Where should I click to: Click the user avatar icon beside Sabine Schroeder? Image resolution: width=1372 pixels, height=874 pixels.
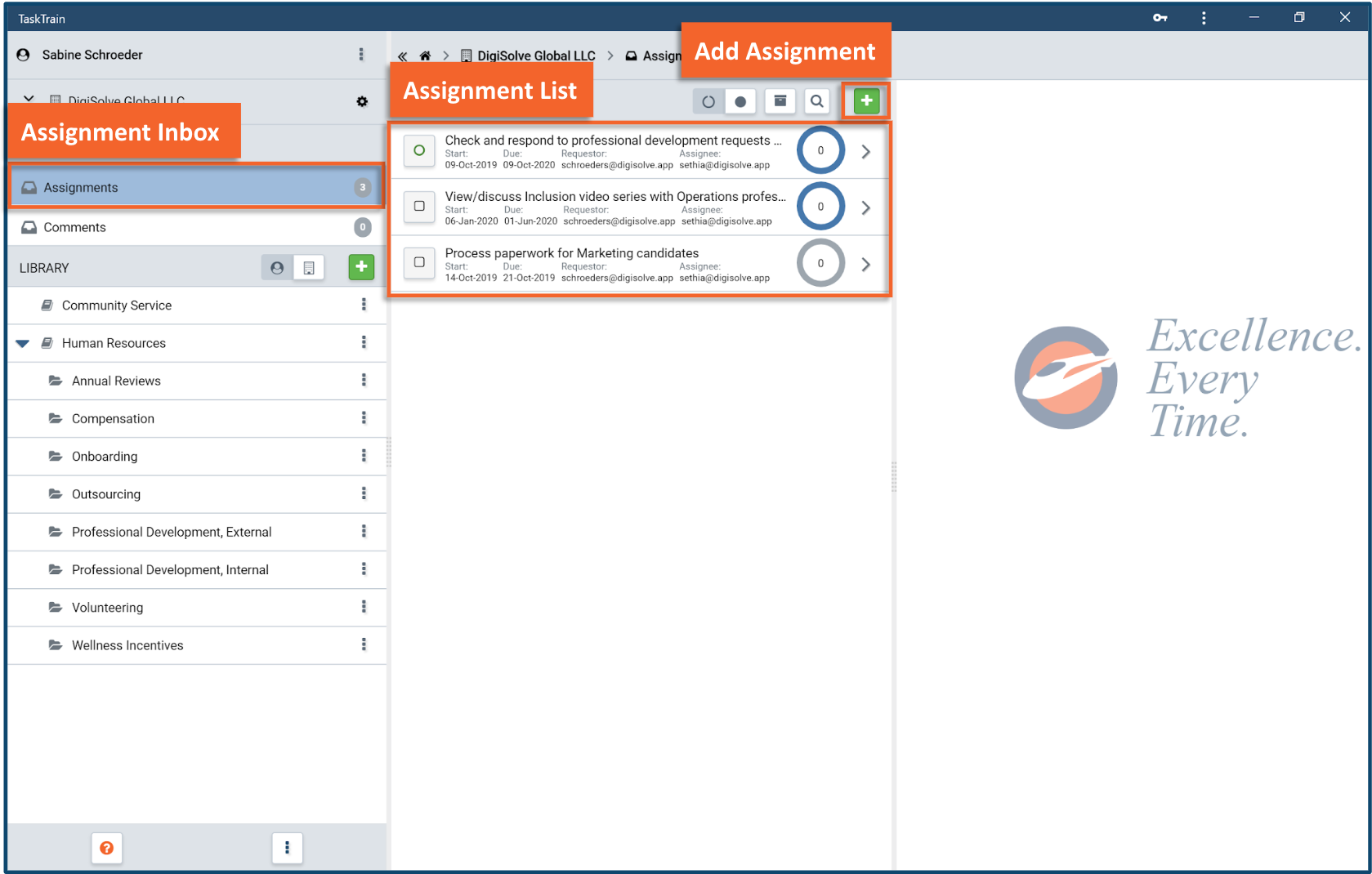tap(24, 55)
